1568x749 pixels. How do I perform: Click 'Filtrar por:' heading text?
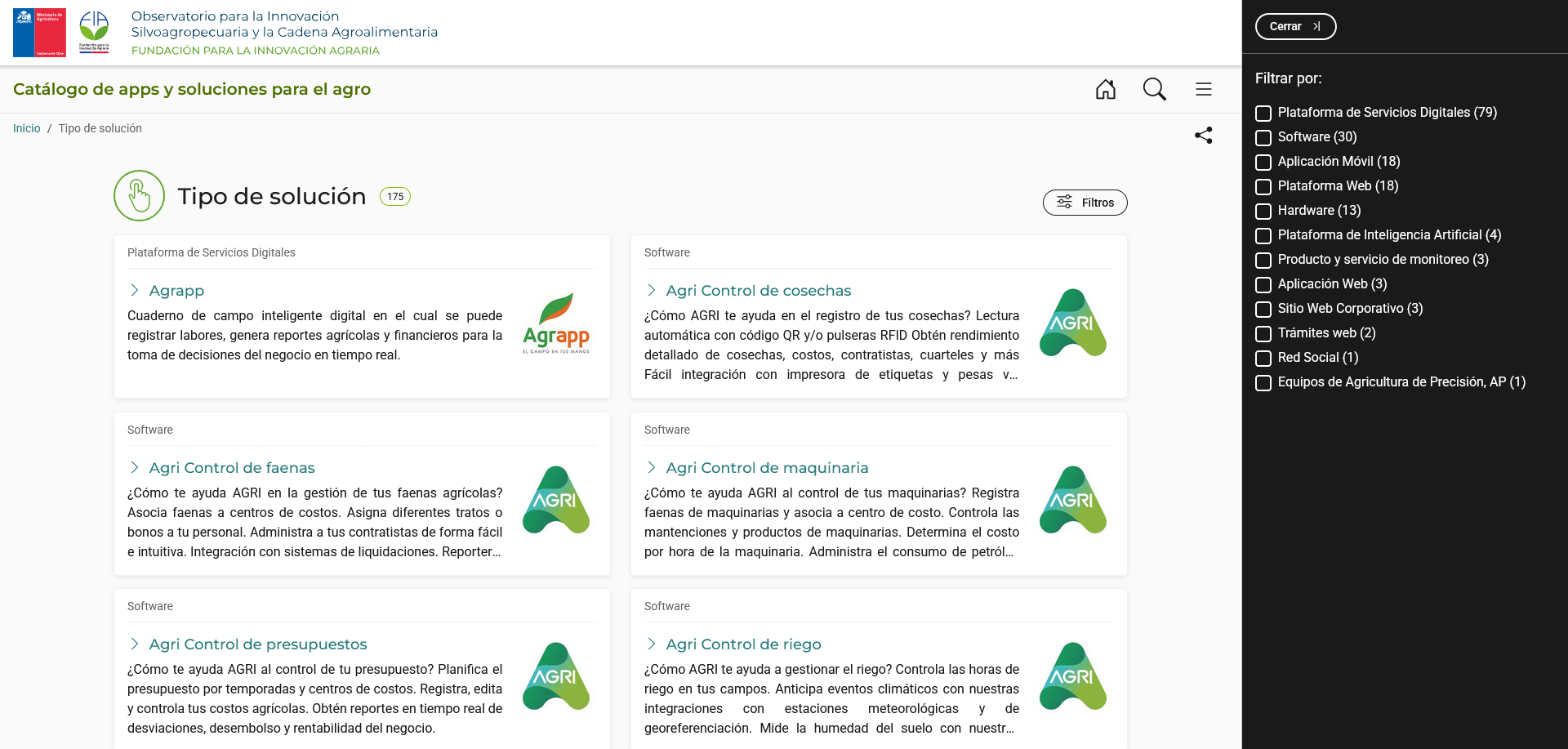[1288, 78]
